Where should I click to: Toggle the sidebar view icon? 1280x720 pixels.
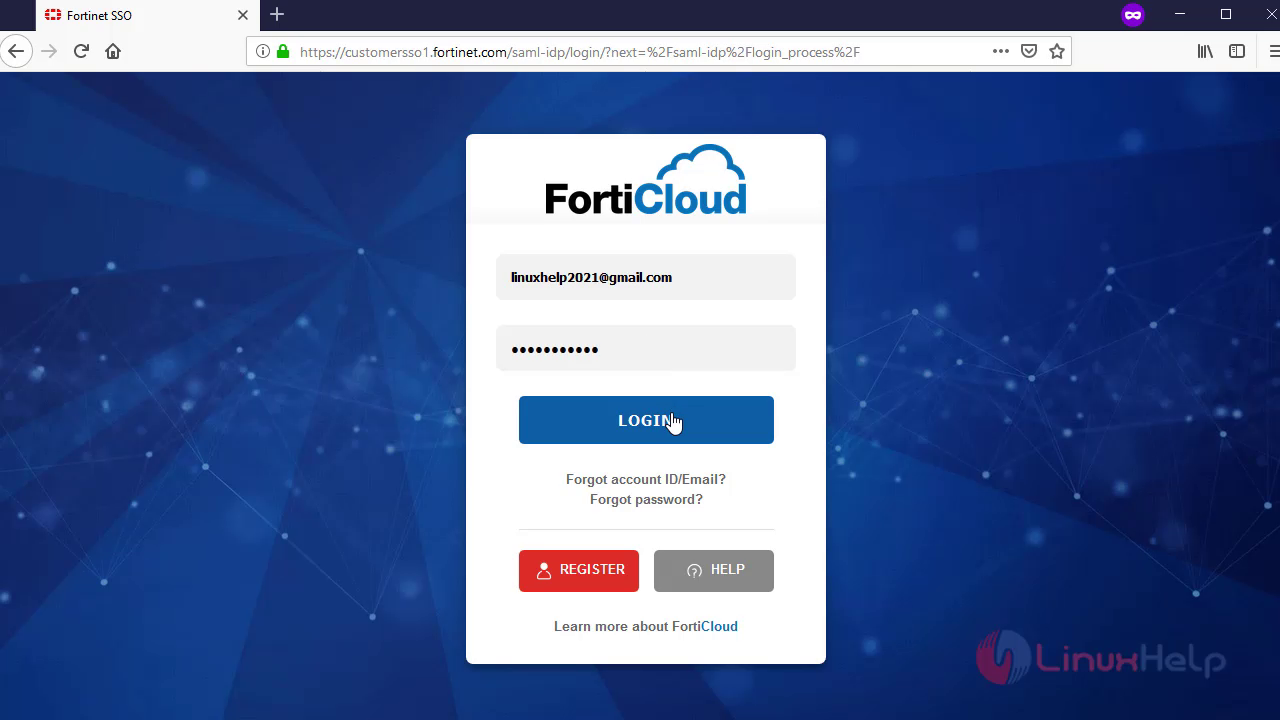[x=1237, y=51]
